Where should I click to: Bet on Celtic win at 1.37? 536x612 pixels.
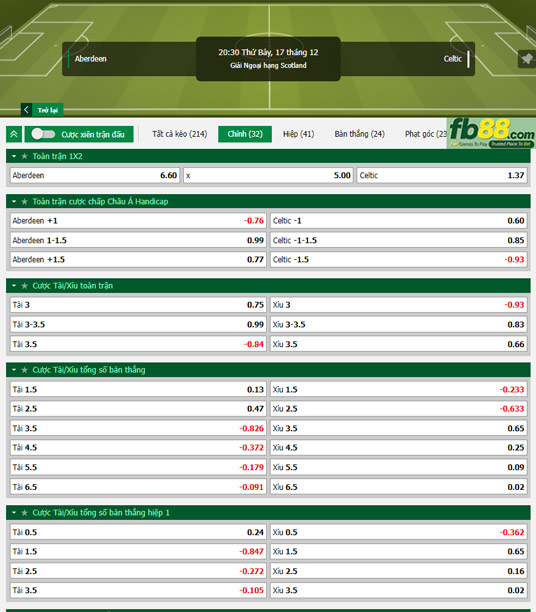point(442,175)
